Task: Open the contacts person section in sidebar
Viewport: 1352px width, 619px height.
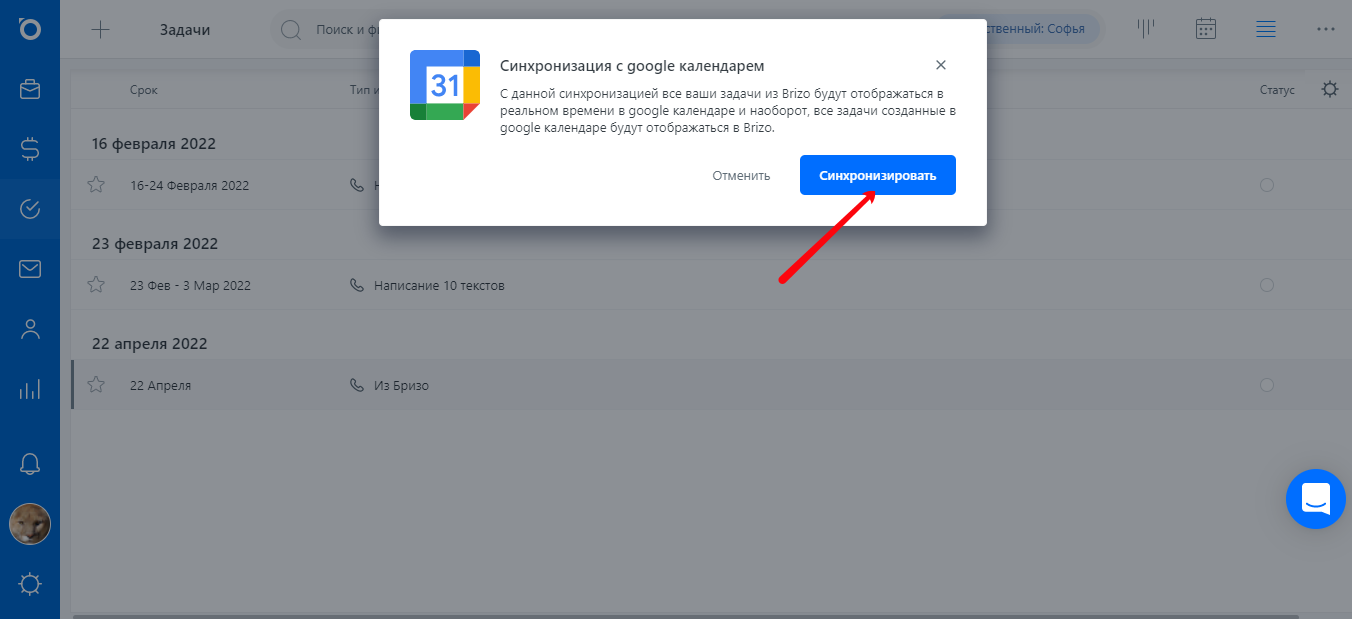Action: tap(30, 329)
